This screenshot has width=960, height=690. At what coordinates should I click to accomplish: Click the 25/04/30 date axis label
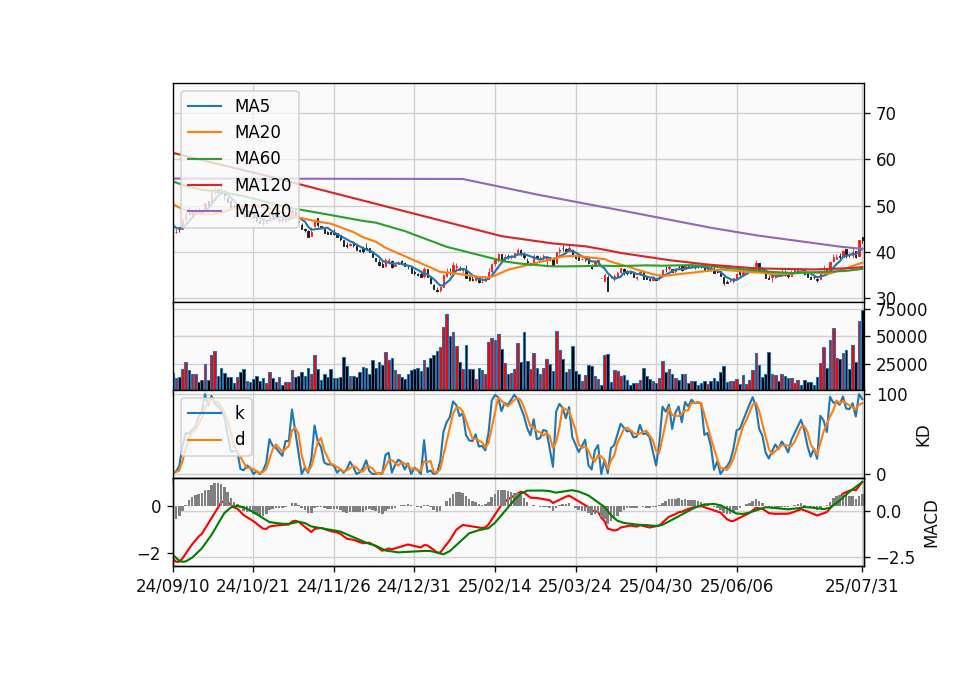(656, 586)
